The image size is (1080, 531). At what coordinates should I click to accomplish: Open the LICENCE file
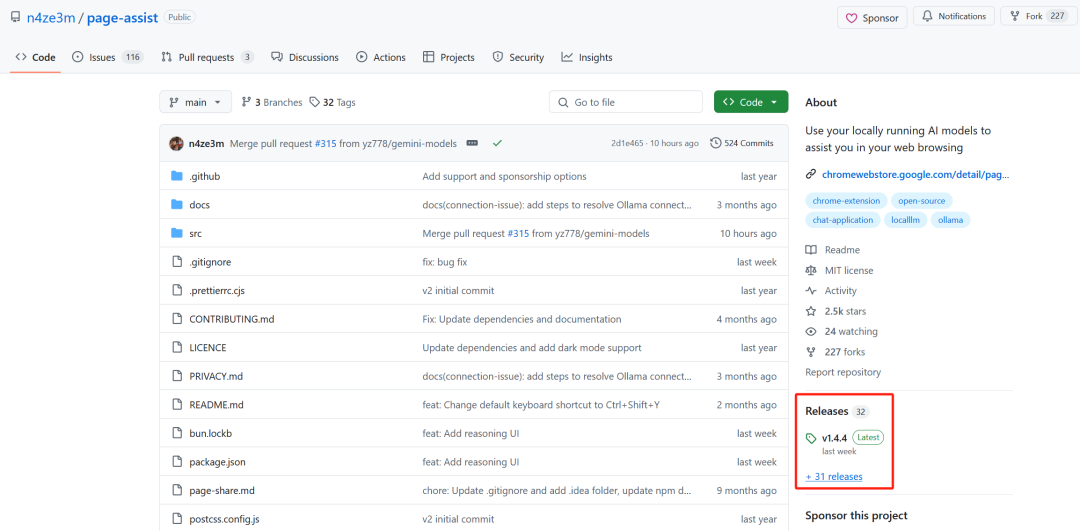pos(208,348)
